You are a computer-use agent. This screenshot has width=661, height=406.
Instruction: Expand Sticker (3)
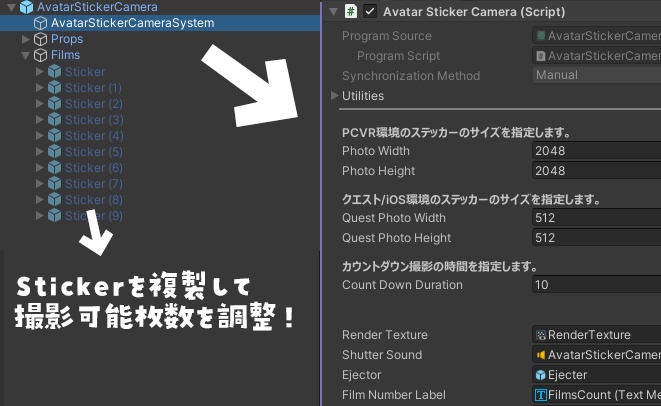40,119
